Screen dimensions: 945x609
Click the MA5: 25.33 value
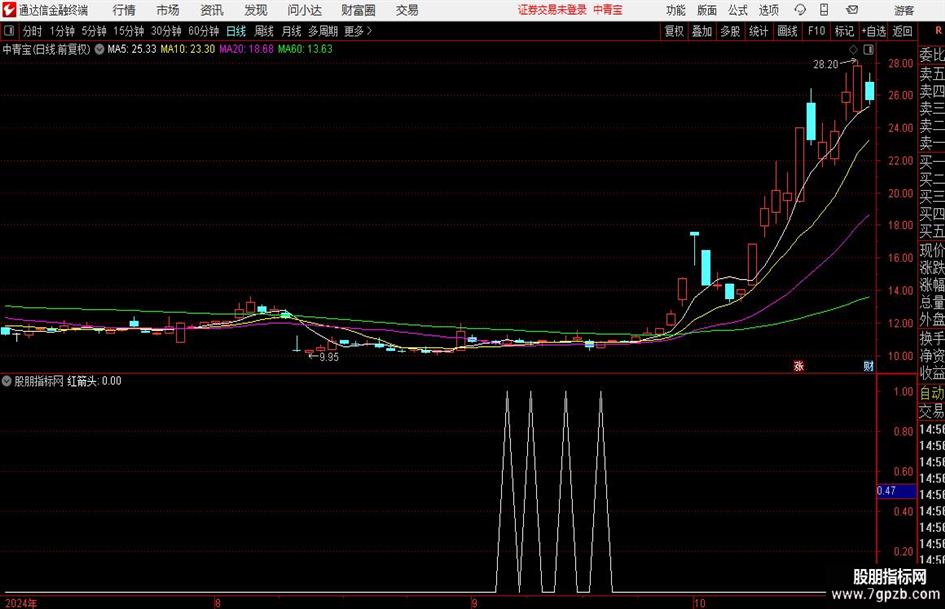[132, 49]
